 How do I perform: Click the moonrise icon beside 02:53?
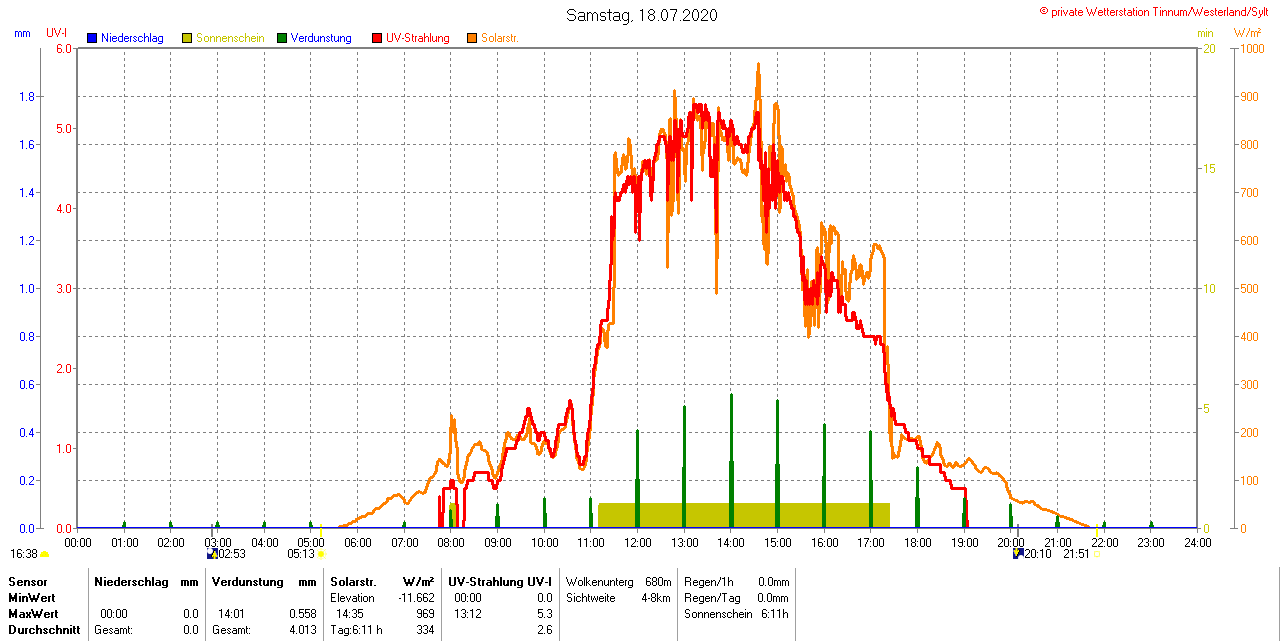point(212,554)
